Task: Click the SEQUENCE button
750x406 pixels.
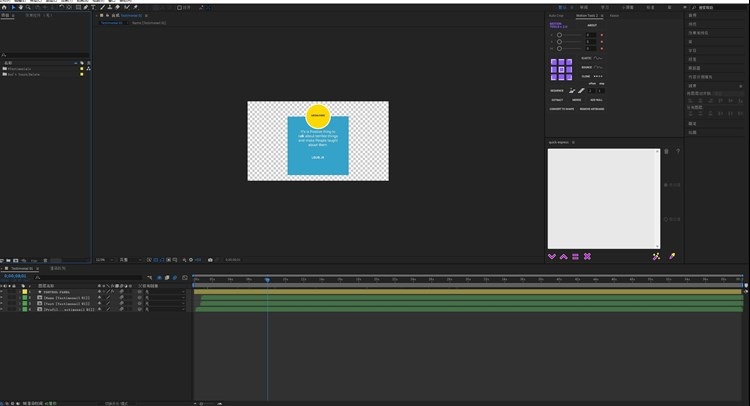Action: [x=557, y=91]
